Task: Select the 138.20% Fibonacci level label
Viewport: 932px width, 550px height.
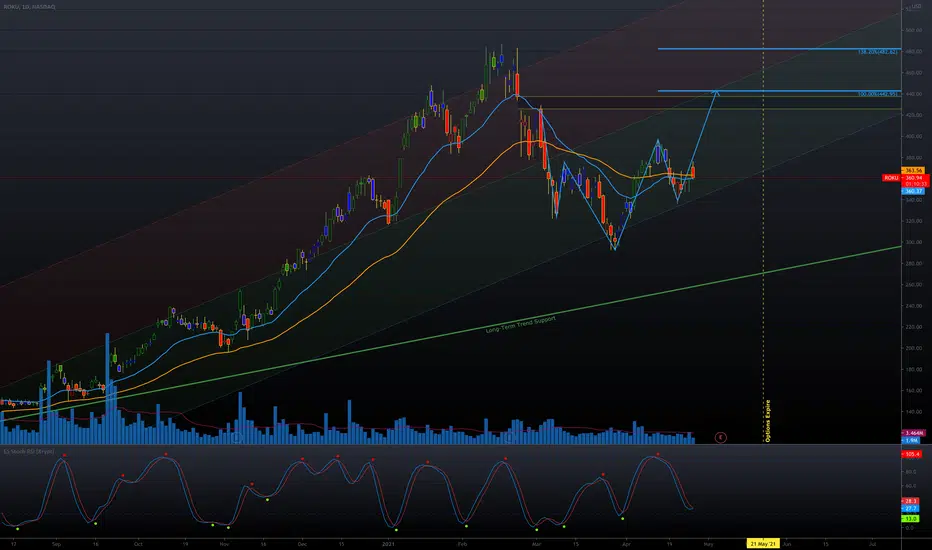Action: click(878, 52)
